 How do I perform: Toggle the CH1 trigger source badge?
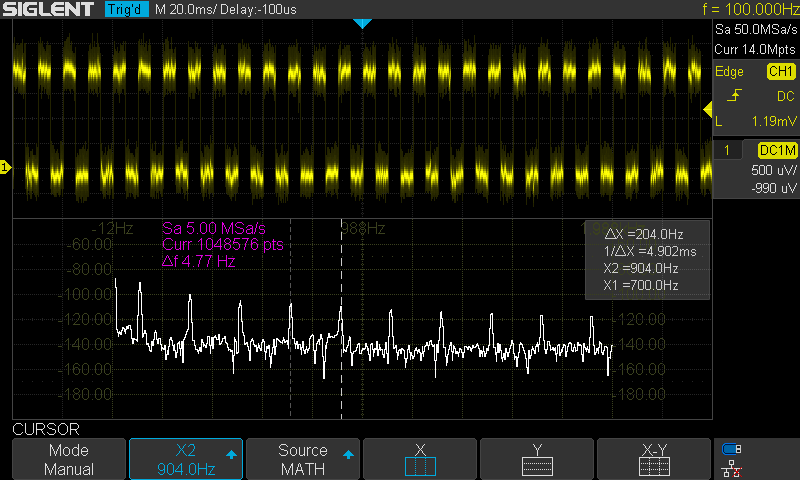(x=780, y=72)
